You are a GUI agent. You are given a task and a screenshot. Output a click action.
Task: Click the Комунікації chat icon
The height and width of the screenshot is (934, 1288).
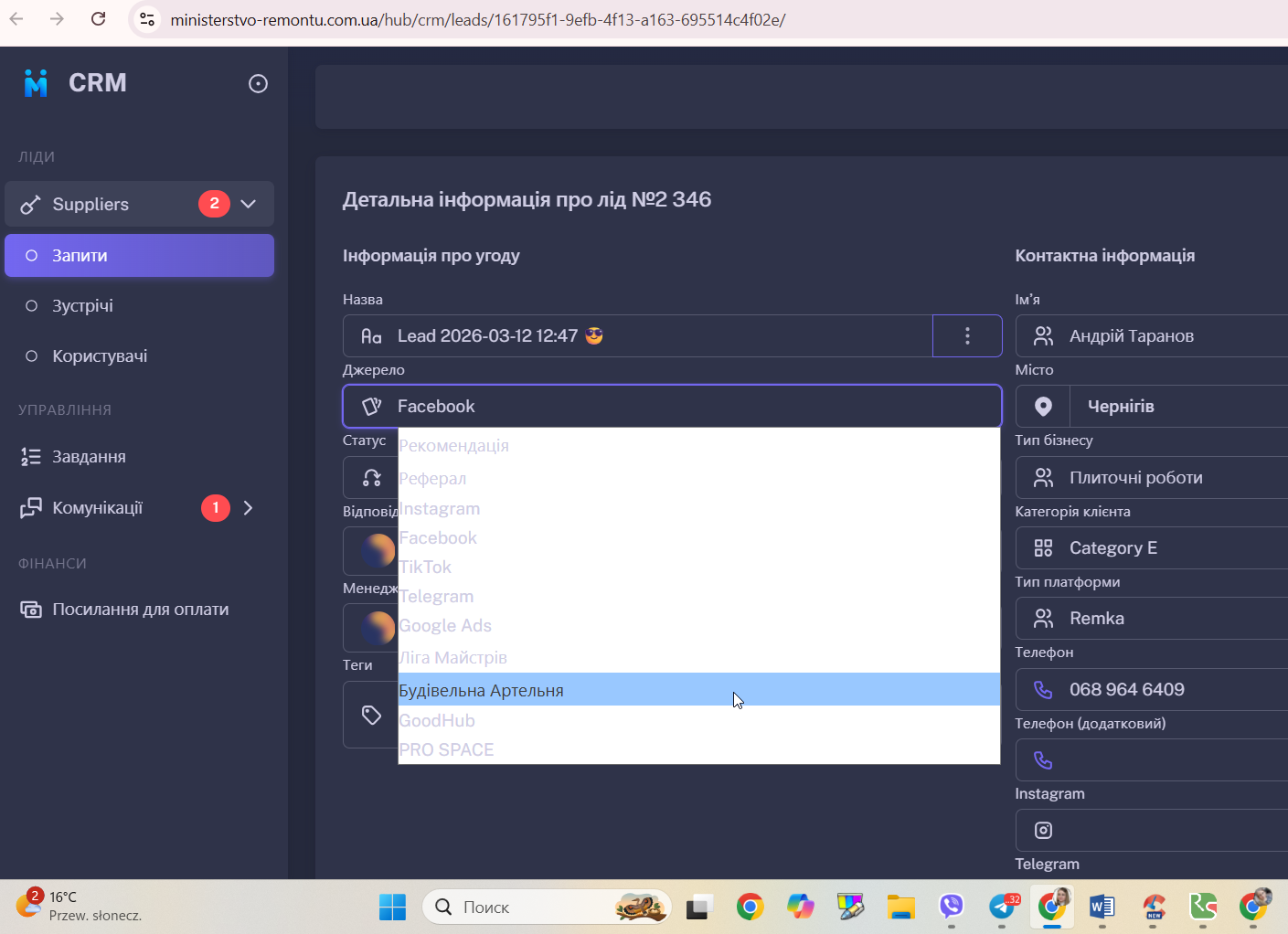coord(31,507)
